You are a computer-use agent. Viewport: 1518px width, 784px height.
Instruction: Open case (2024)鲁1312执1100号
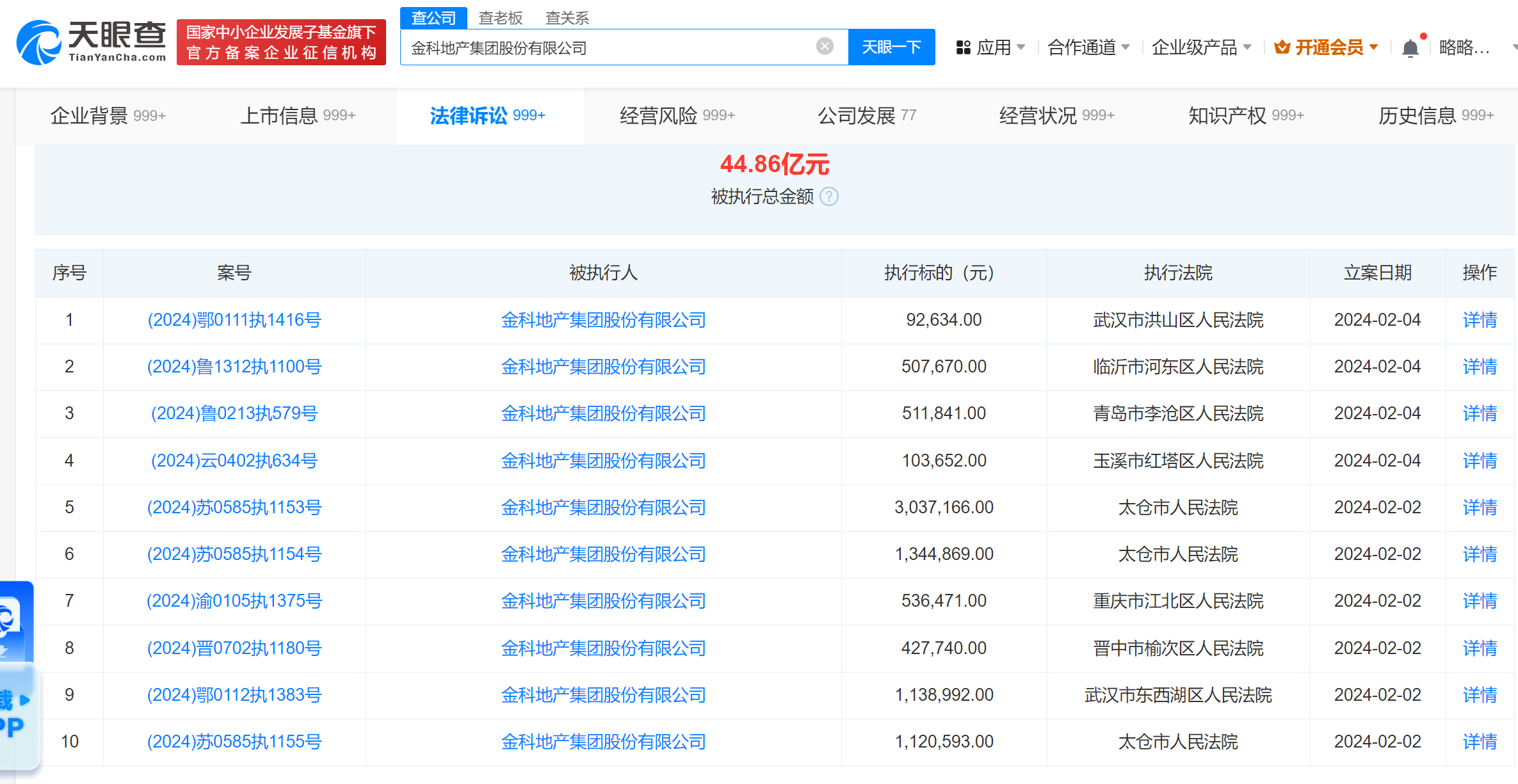[234, 367]
